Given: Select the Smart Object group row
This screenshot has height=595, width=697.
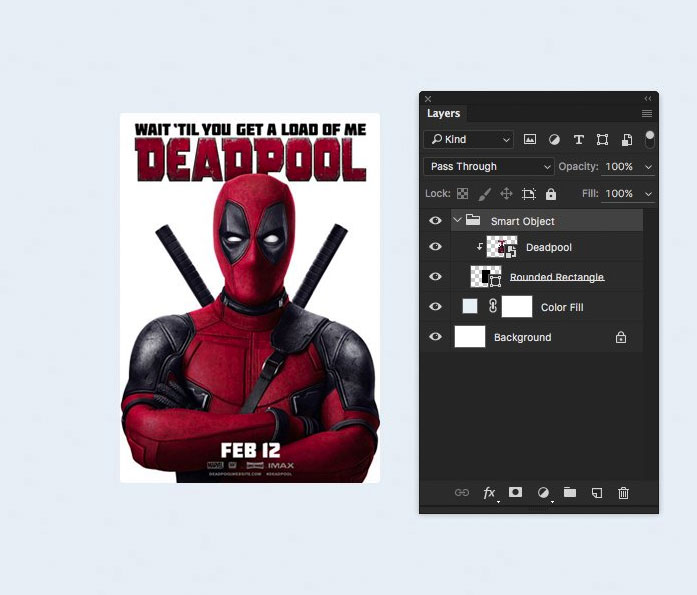Looking at the screenshot, I should click(x=547, y=220).
